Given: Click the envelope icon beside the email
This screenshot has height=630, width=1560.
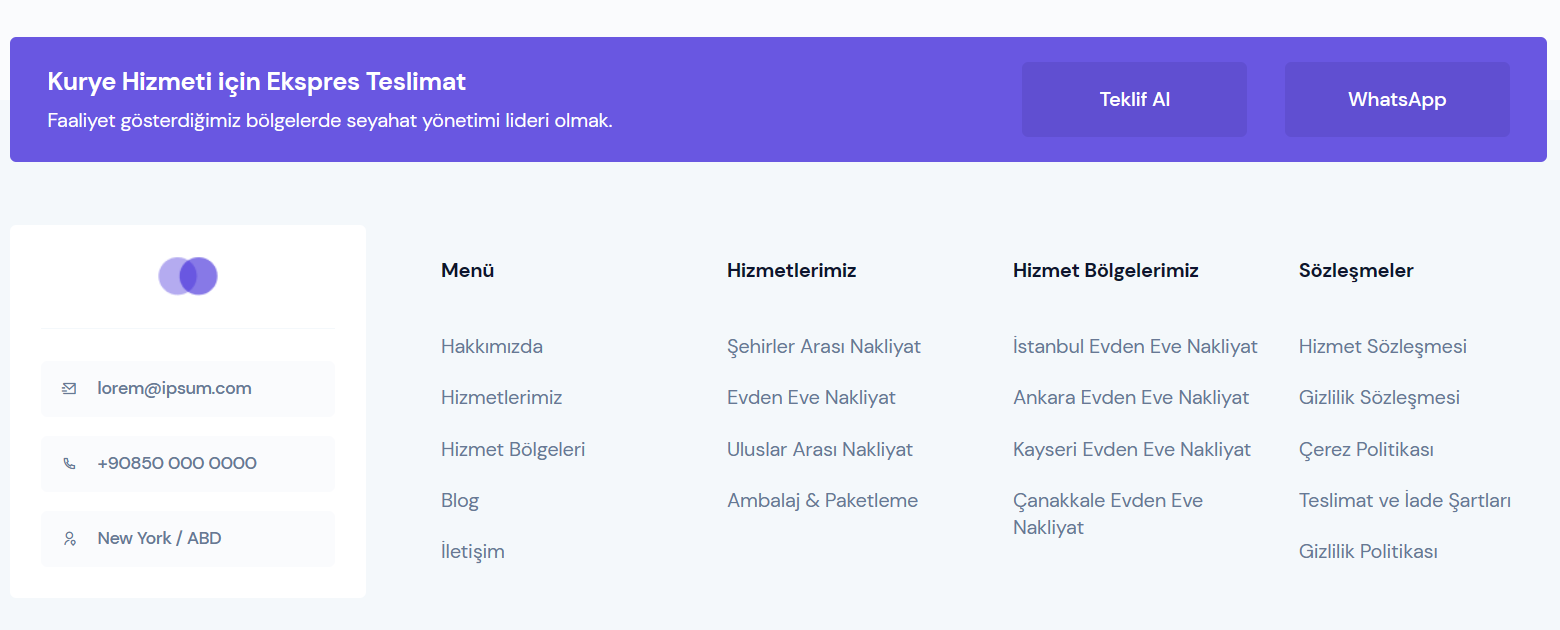Looking at the screenshot, I should click(x=69, y=388).
